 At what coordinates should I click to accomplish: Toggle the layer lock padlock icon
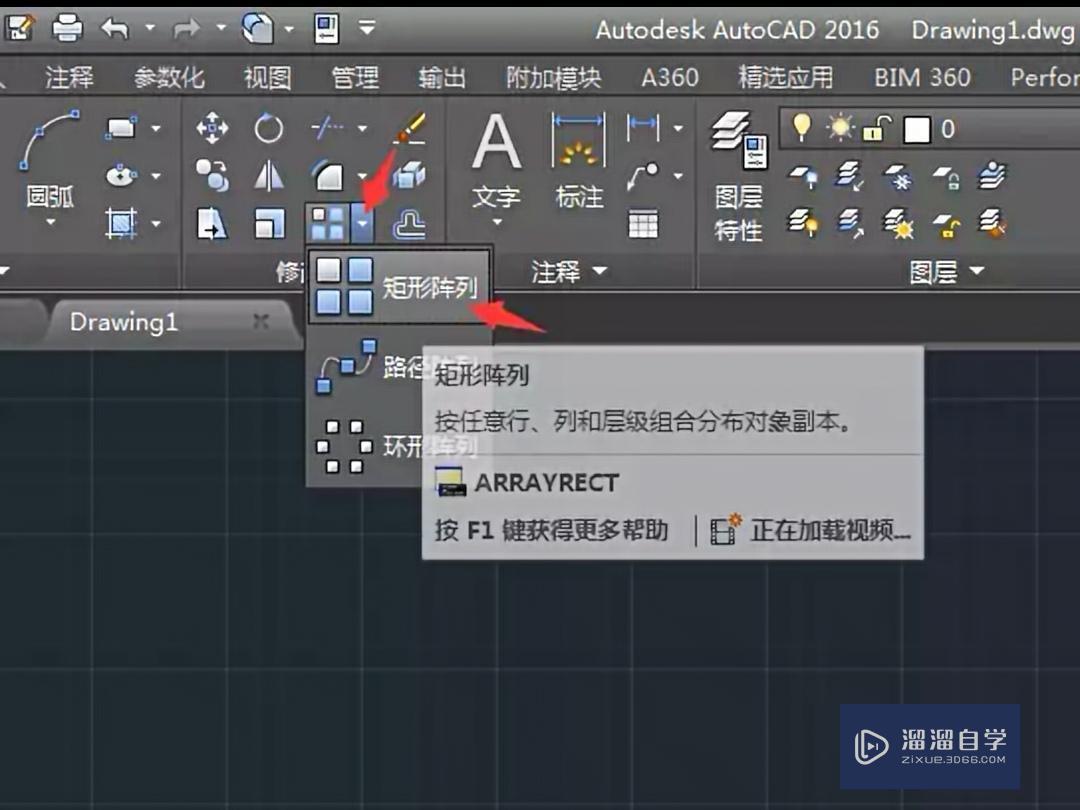pos(872,128)
